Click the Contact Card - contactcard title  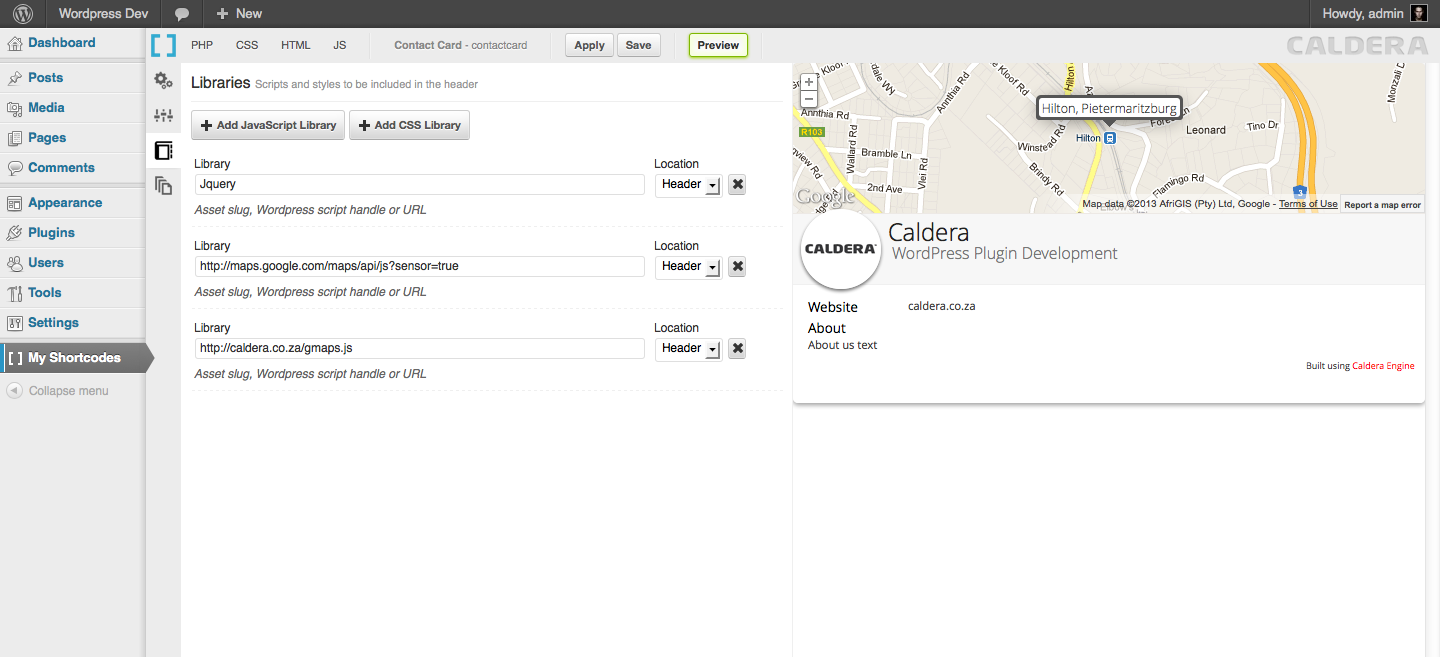pyautogui.click(x=460, y=45)
